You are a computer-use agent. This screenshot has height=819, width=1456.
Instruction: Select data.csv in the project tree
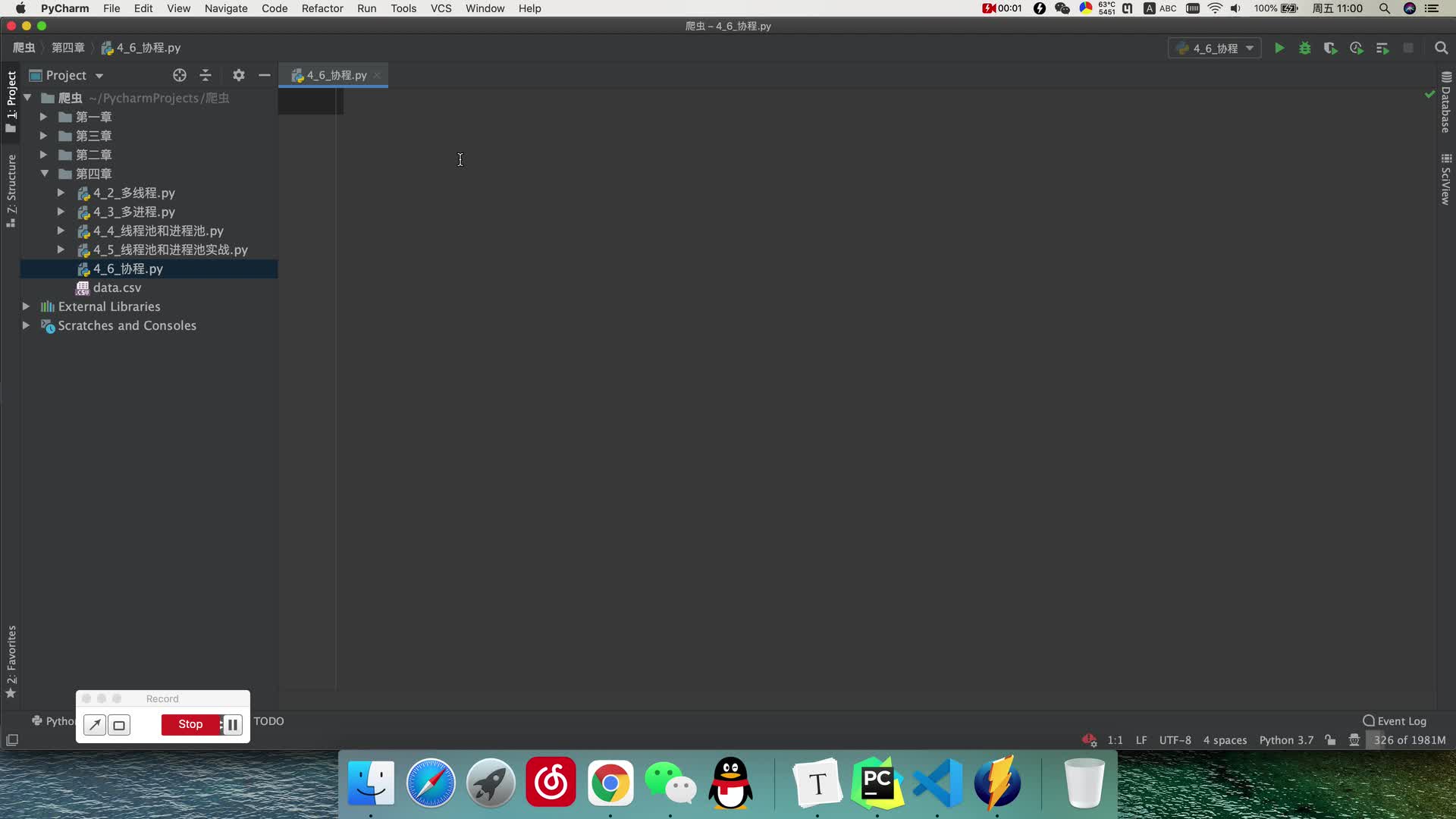click(x=117, y=287)
